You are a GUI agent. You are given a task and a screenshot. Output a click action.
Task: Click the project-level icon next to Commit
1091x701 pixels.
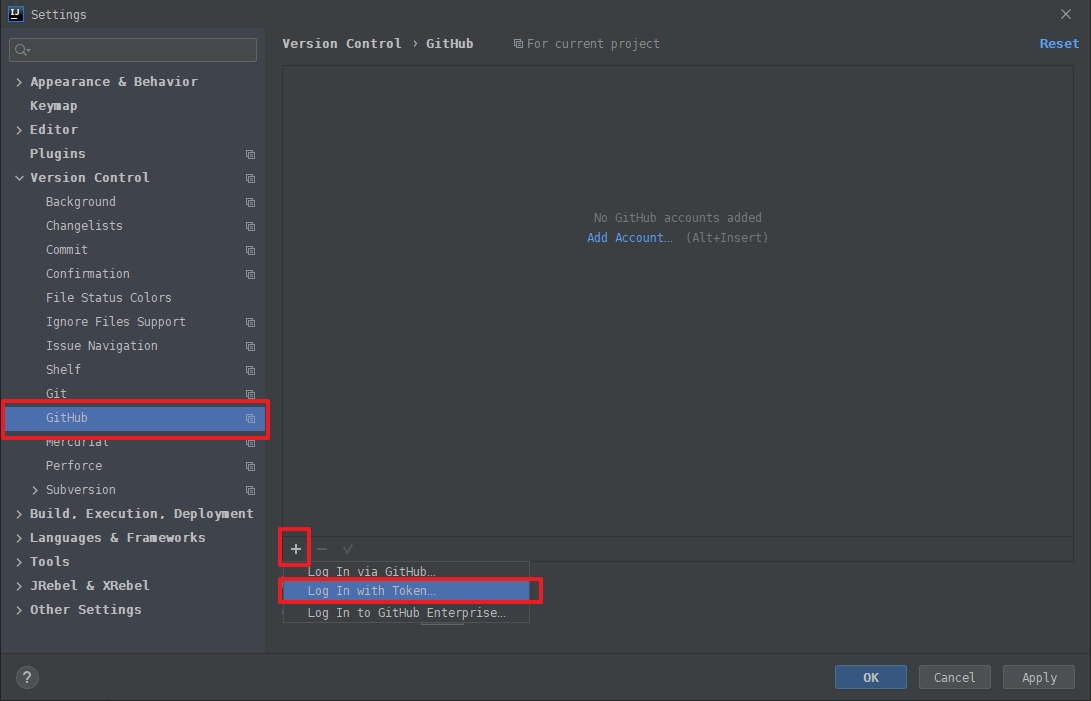[250, 251]
